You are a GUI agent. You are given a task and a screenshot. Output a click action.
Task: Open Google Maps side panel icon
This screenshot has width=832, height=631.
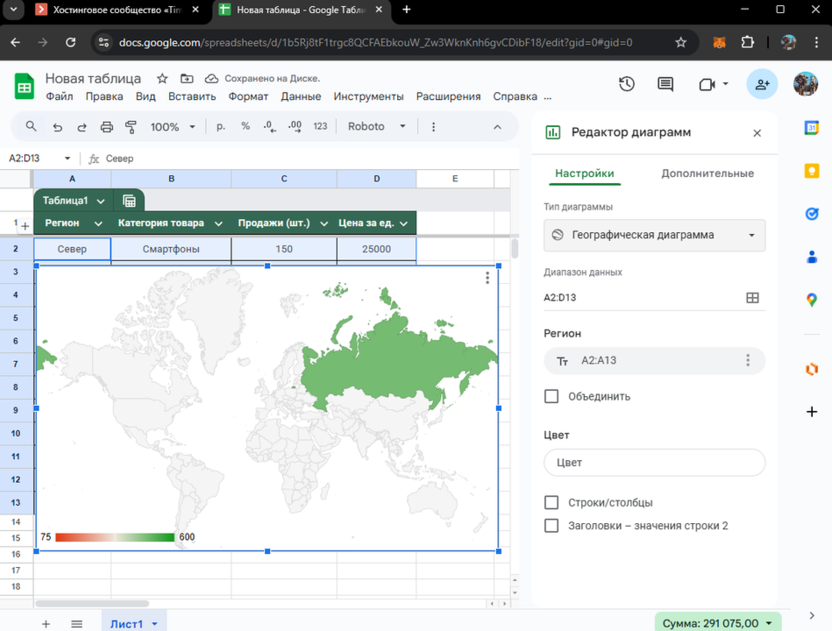(811, 300)
